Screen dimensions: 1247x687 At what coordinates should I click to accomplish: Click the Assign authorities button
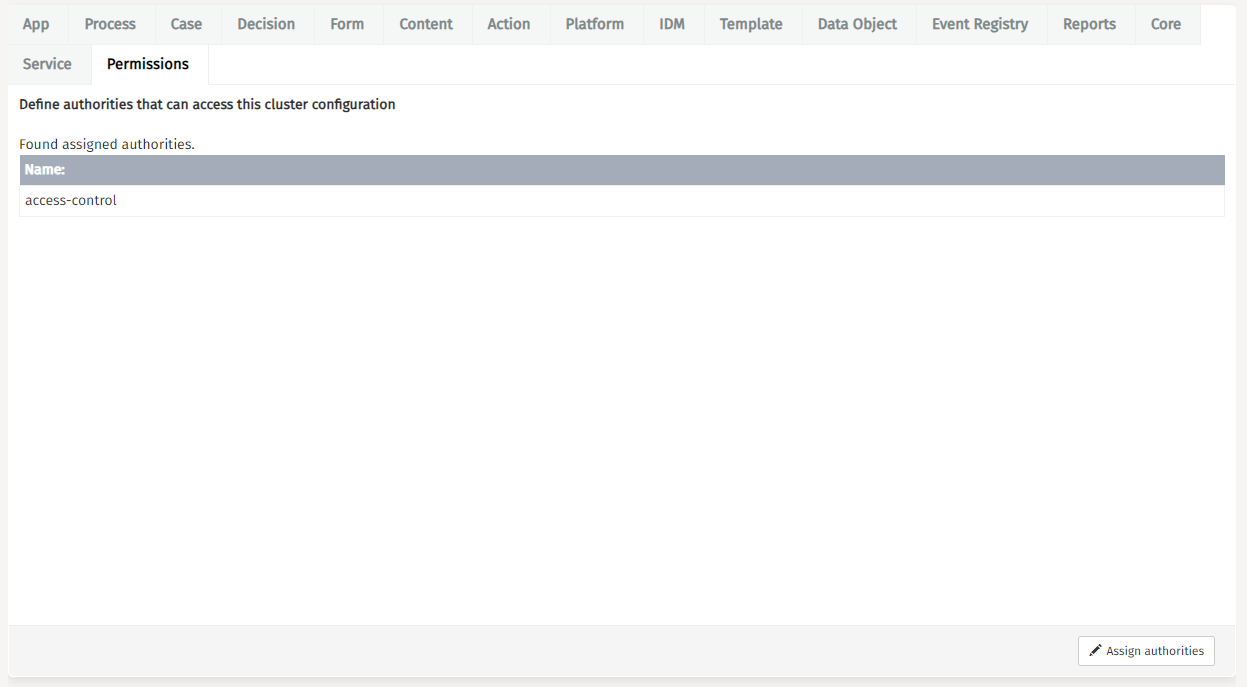pyautogui.click(x=1146, y=650)
